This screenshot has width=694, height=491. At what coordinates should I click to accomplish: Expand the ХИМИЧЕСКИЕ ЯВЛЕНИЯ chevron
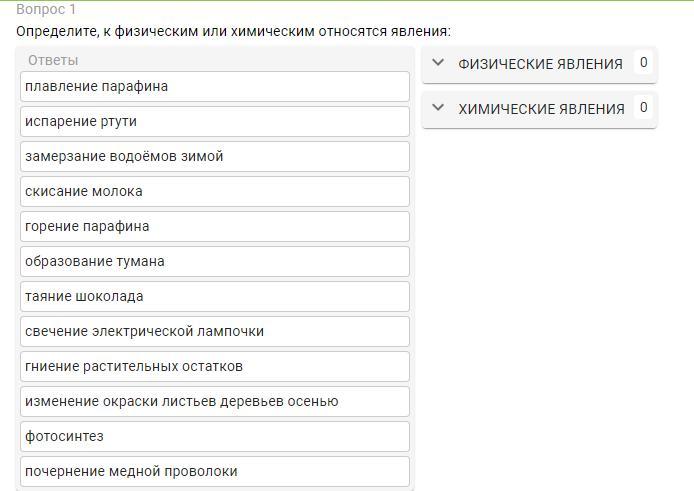(438, 108)
